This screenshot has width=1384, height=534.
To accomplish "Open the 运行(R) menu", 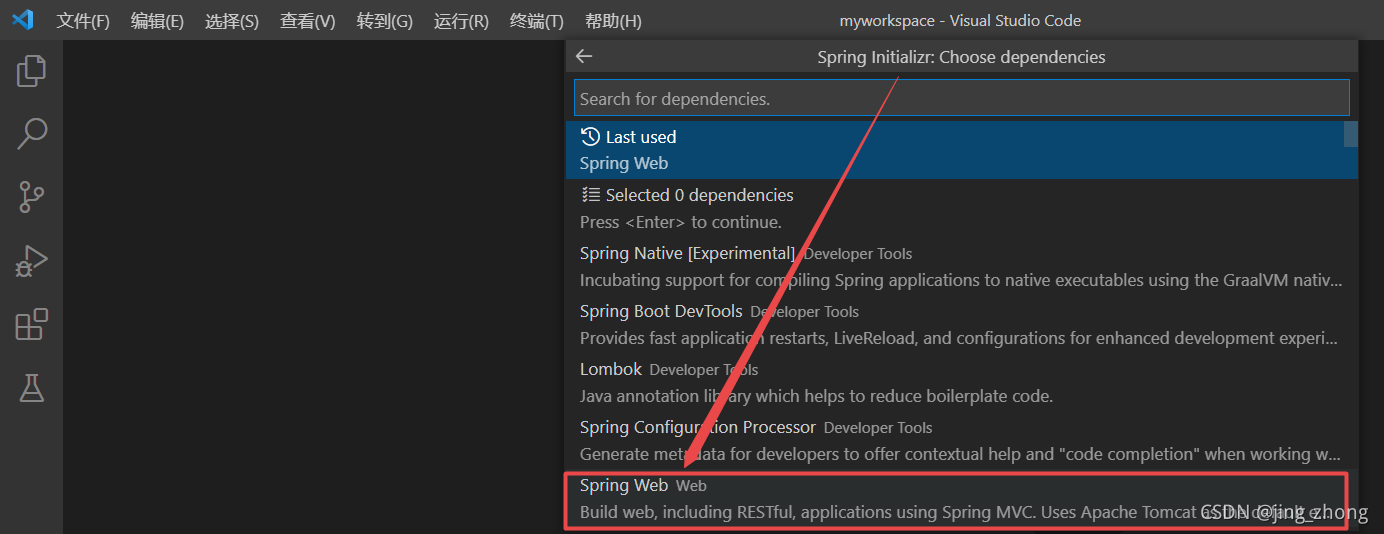I will (x=461, y=21).
